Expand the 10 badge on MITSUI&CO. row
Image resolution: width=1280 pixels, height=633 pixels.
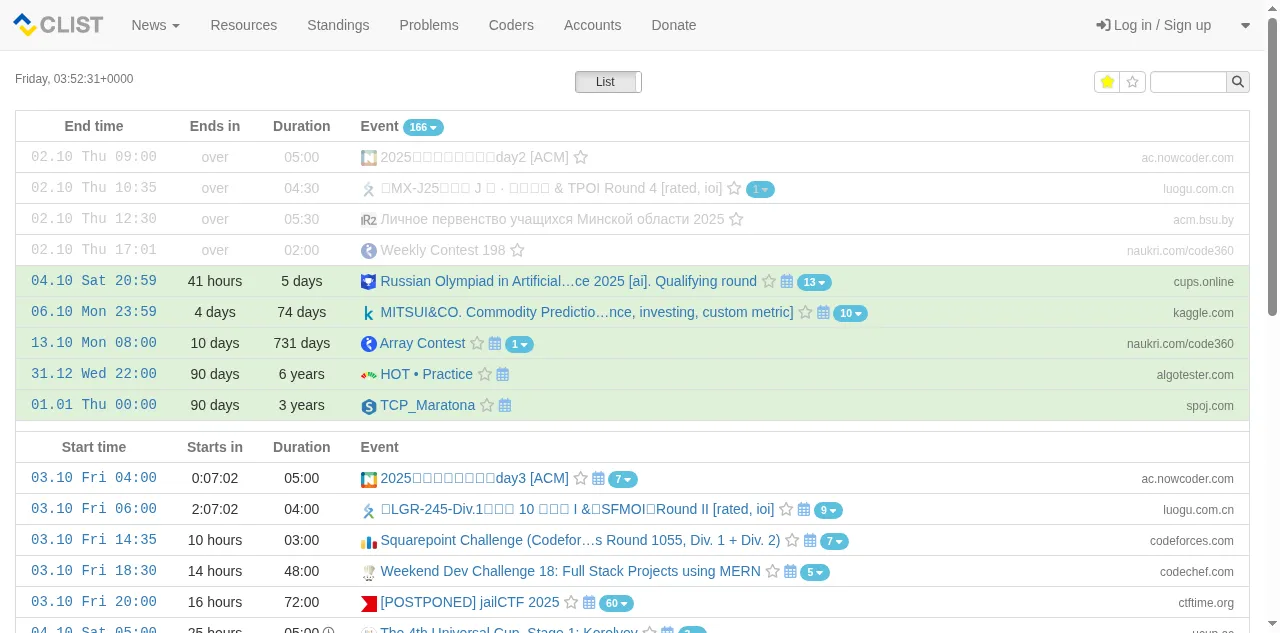850,314
